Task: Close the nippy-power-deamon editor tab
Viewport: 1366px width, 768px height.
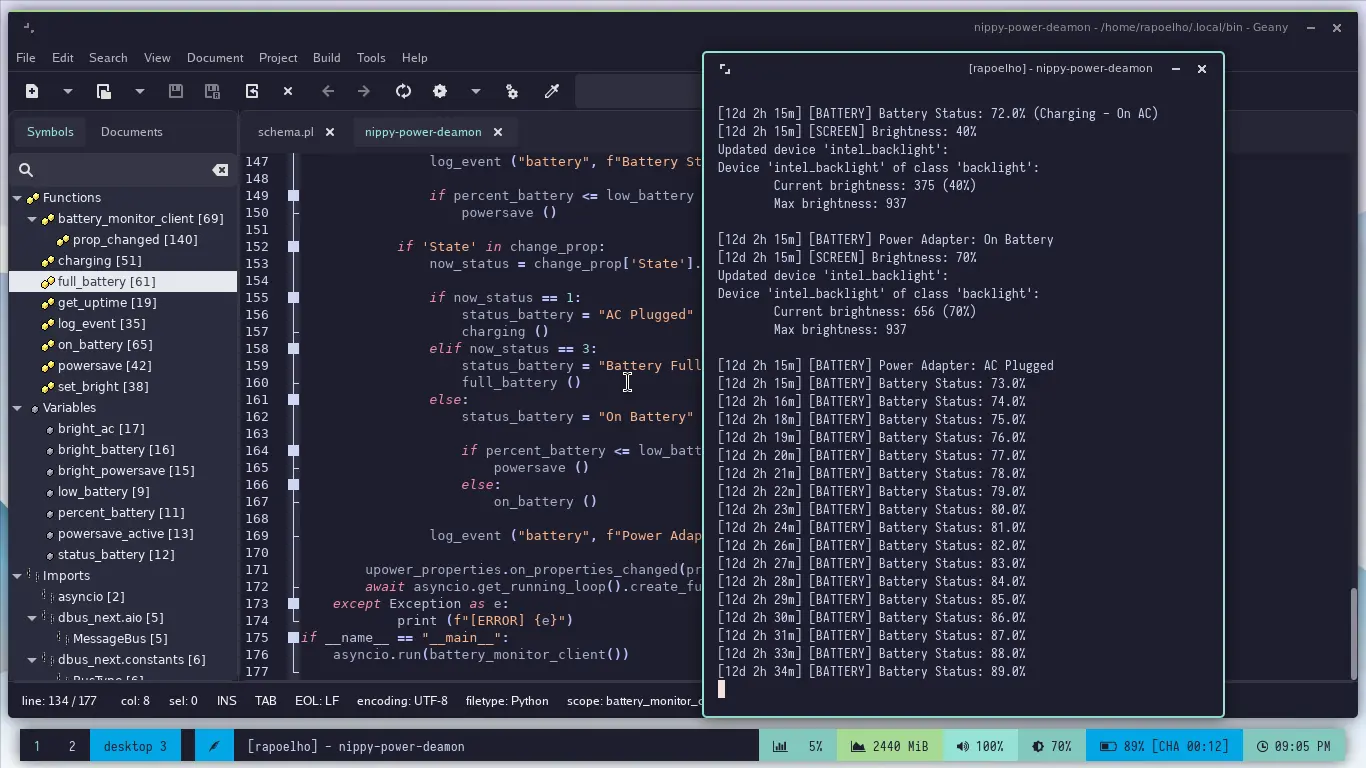Action: pos(498,132)
